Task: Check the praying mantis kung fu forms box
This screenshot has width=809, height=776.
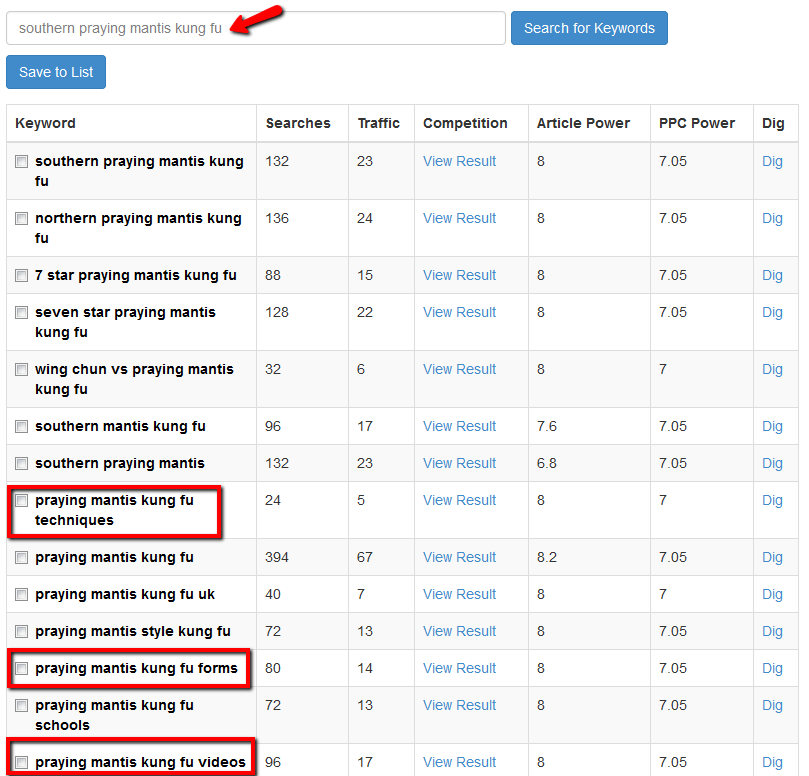Action: 22,669
